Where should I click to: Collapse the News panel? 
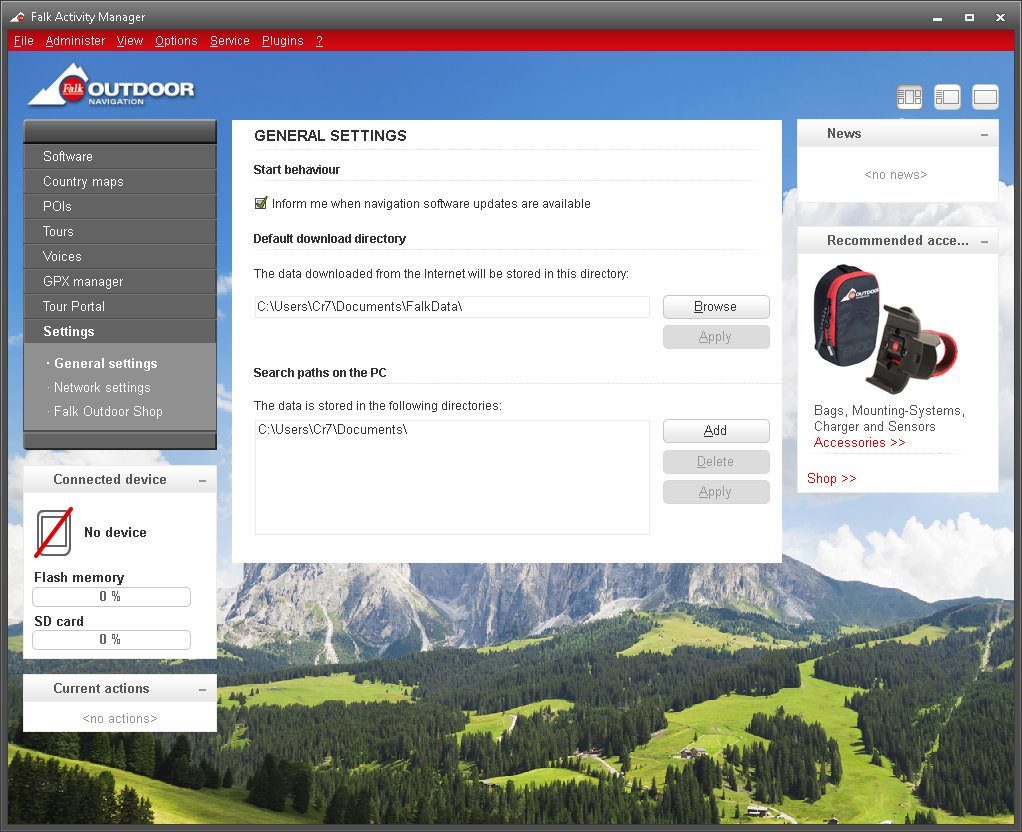coord(985,133)
